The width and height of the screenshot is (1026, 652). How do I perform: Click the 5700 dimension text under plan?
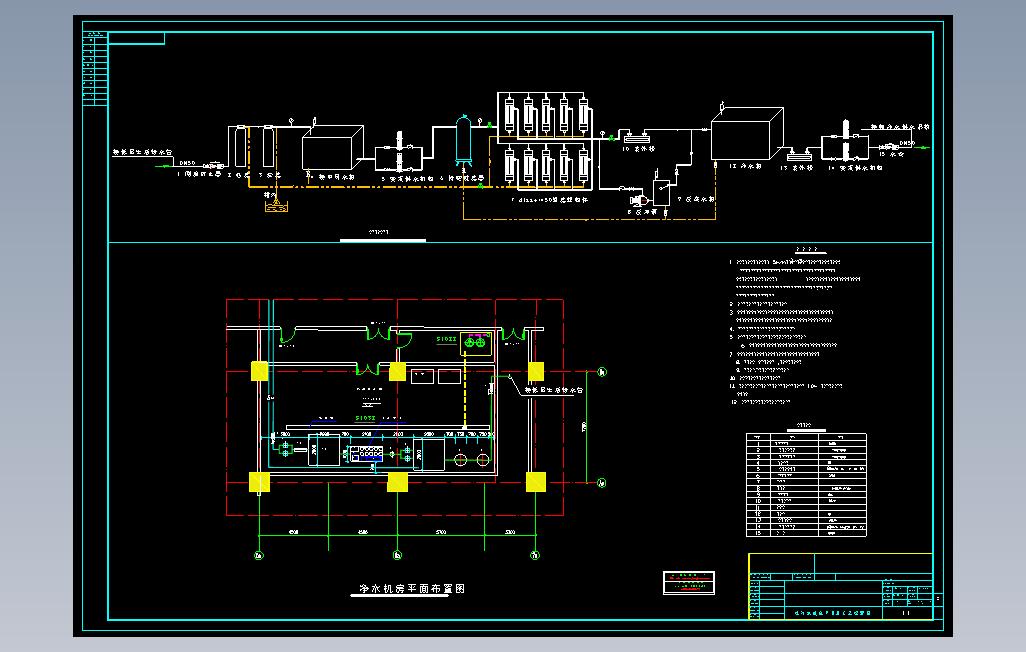click(x=441, y=532)
